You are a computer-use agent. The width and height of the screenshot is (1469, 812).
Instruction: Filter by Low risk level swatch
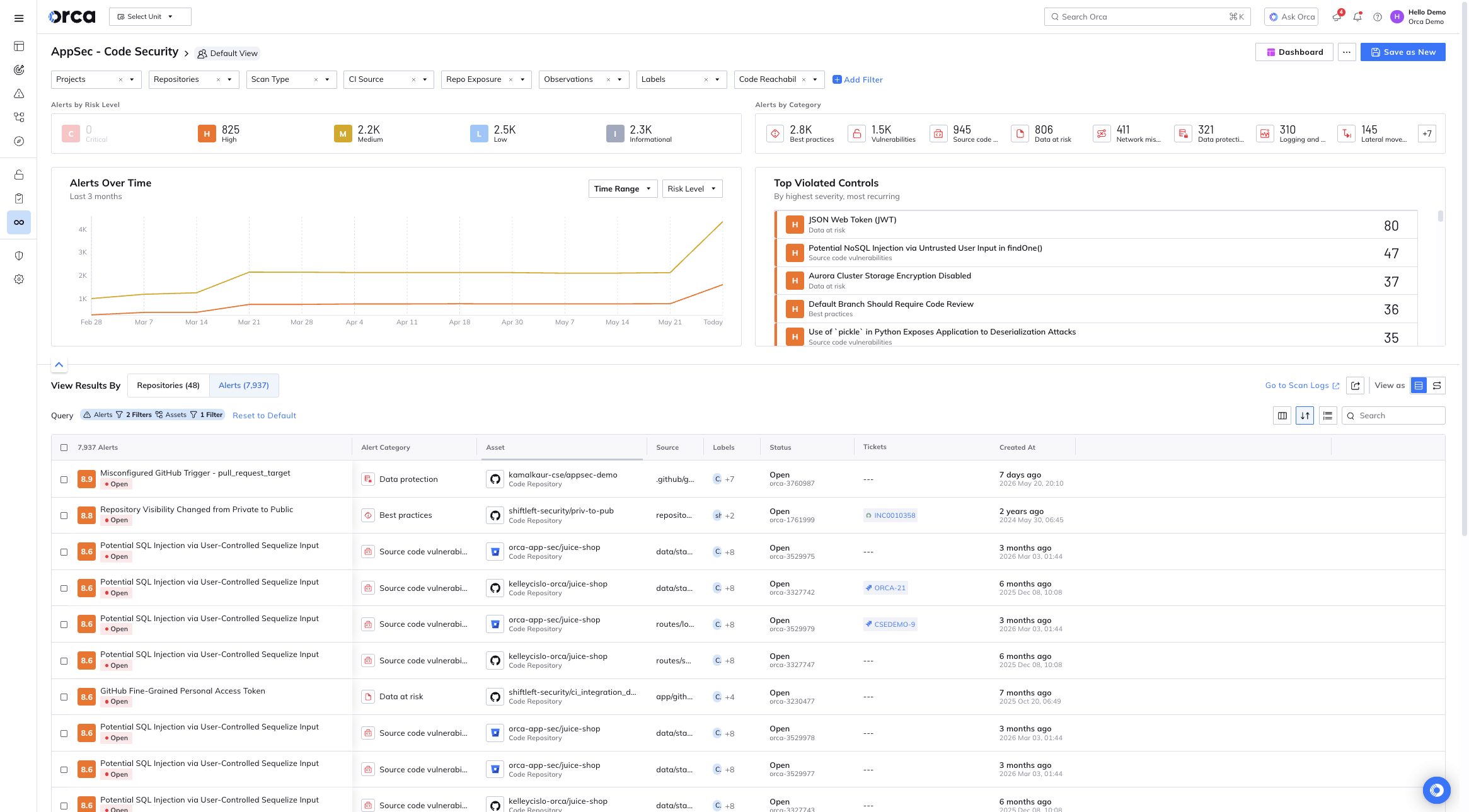(479, 134)
